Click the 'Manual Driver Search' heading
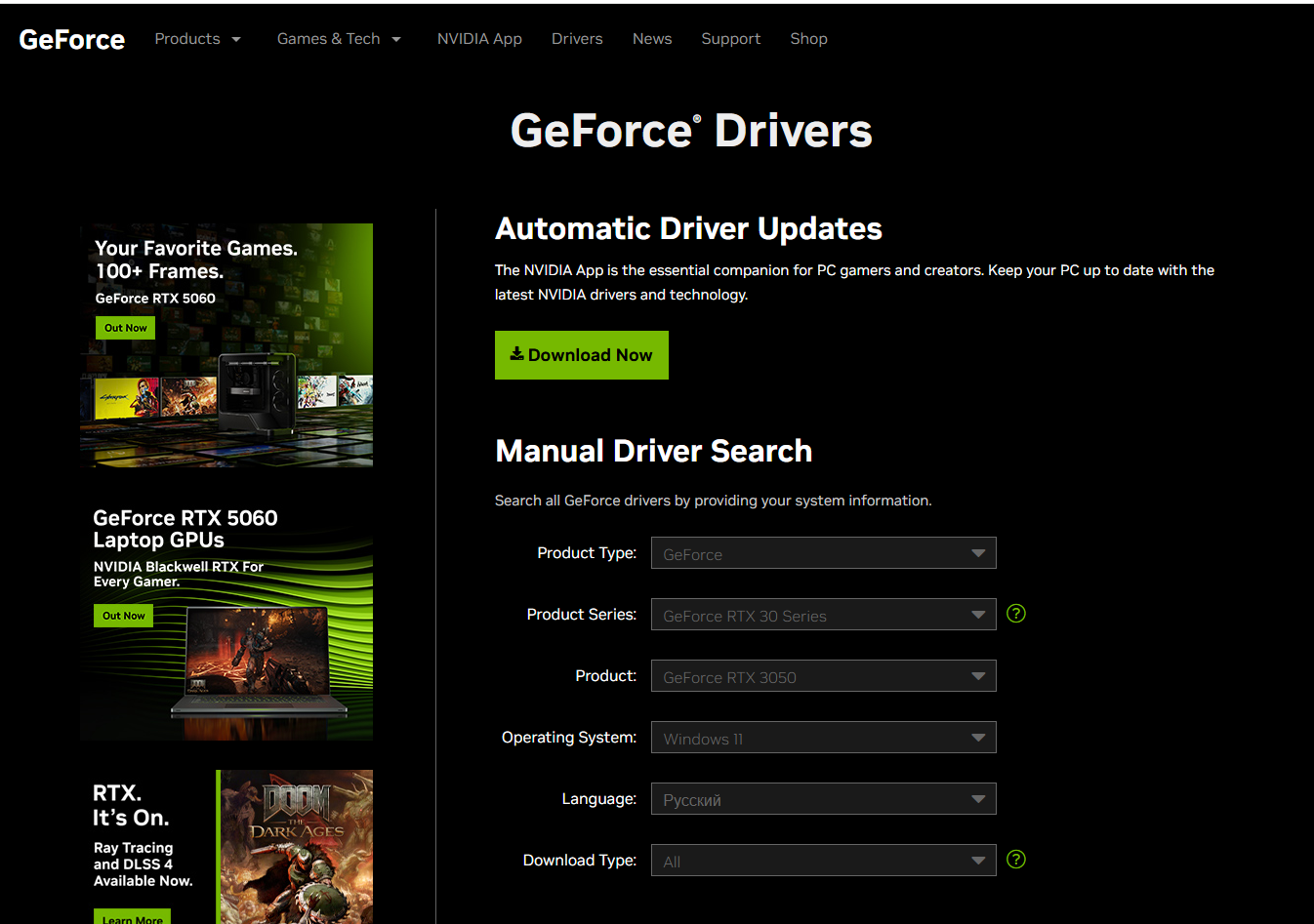 (653, 451)
